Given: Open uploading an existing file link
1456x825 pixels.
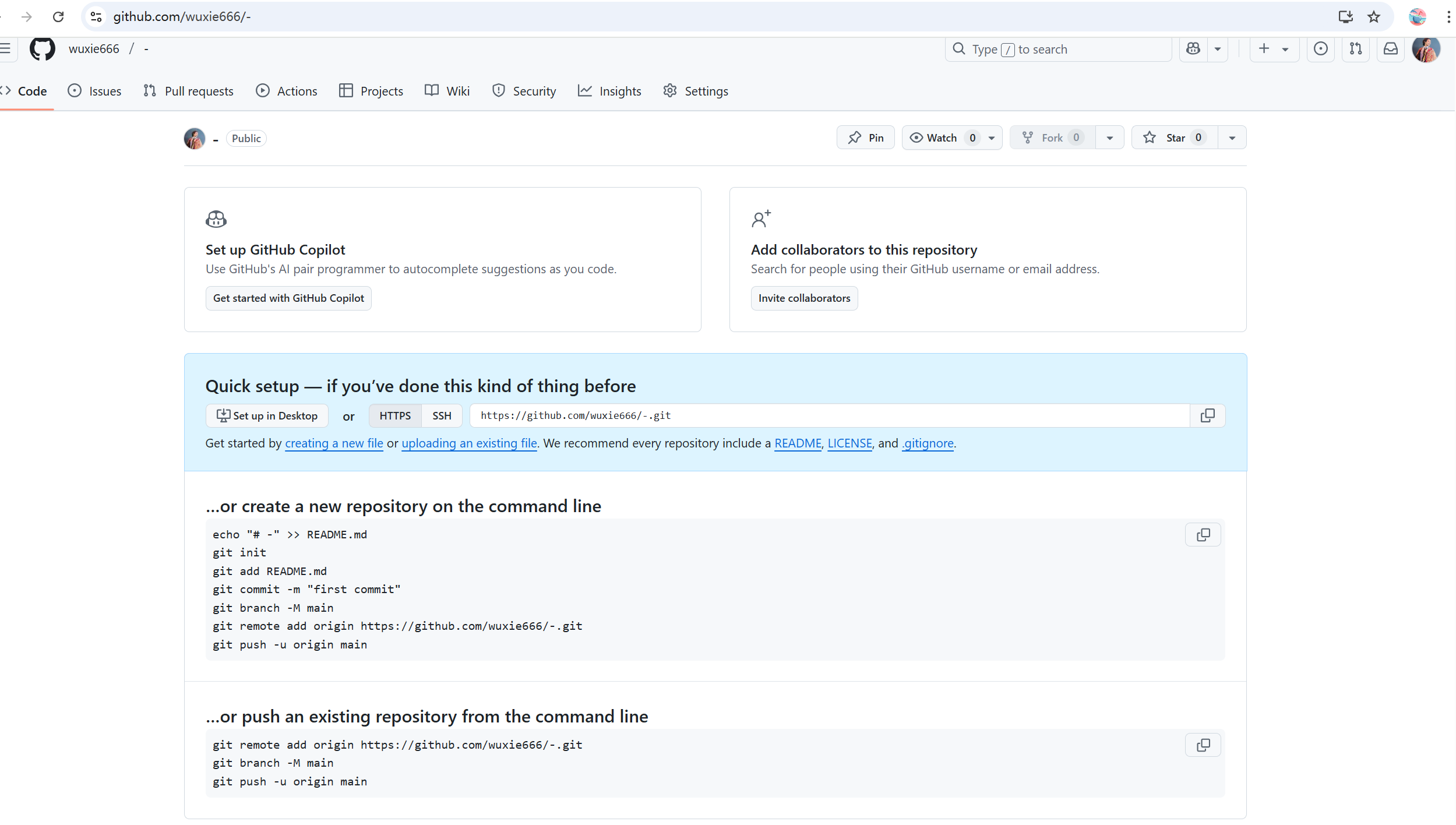Looking at the screenshot, I should (470, 443).
